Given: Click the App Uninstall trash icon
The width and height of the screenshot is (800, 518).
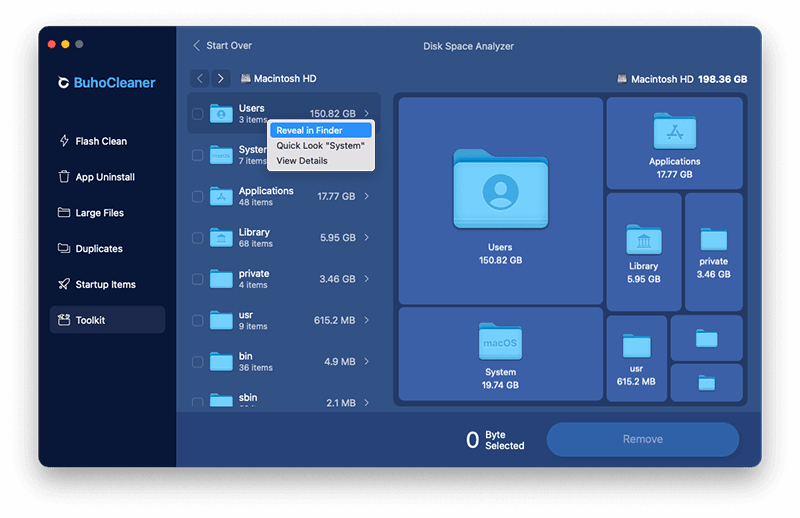Looking at the screenshot, I should [64, 177].
